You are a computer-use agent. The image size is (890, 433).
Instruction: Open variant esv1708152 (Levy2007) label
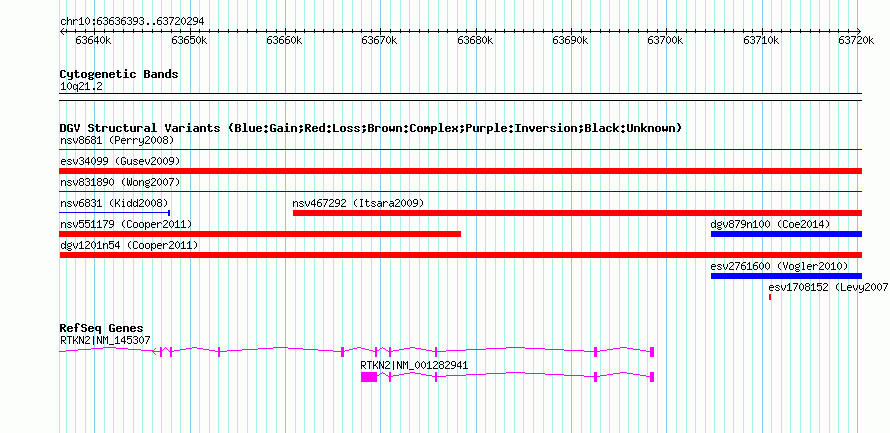click(829, 287)
